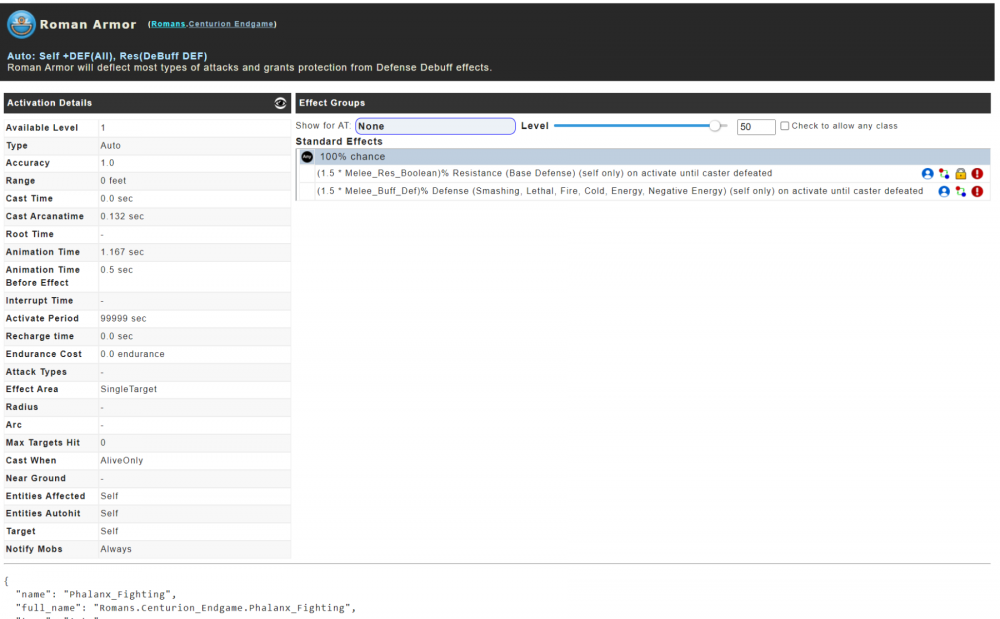Click the Effect Groups panel header
Viewport: 1000px width, 619px height.
(x=642, y=103)
